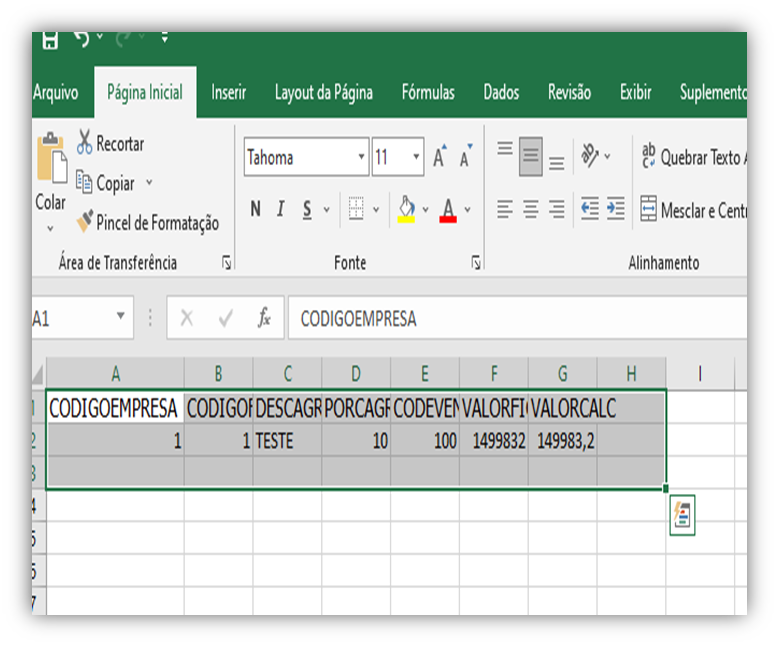This screenshot has height=647, width=779.
Task: Select cell with value 149983,2
Action: click(562, 440)
